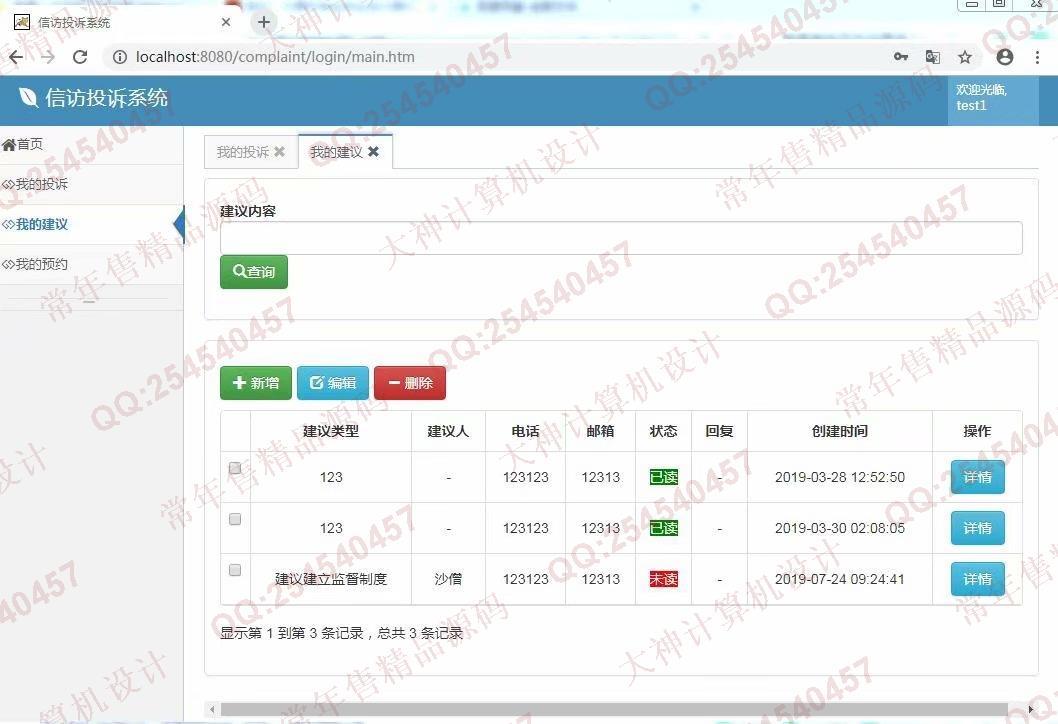Click the 2019-07-24 09:24:41 timestamp

(x=839, y=579)
